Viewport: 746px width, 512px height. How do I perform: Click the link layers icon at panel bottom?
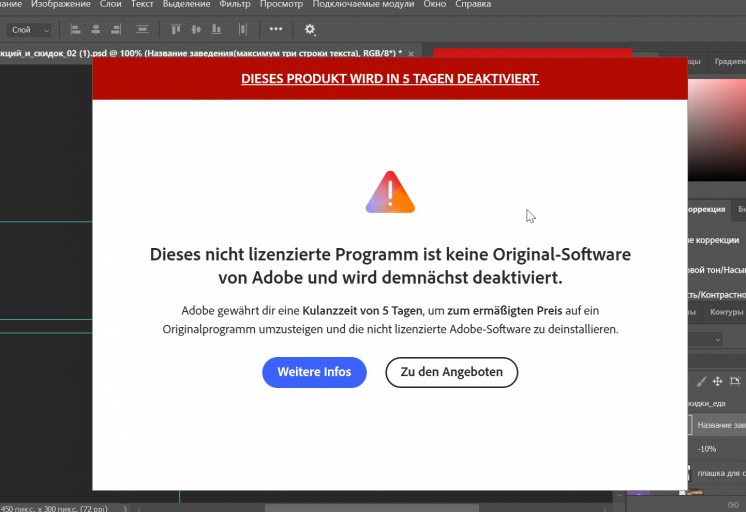(x=733, y=505)
